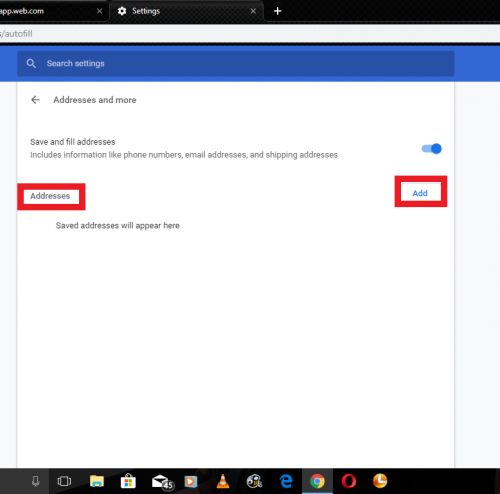Open the media player taskbar icon
The width and height of the screenshot is (500, 494).
coord(191,481)
